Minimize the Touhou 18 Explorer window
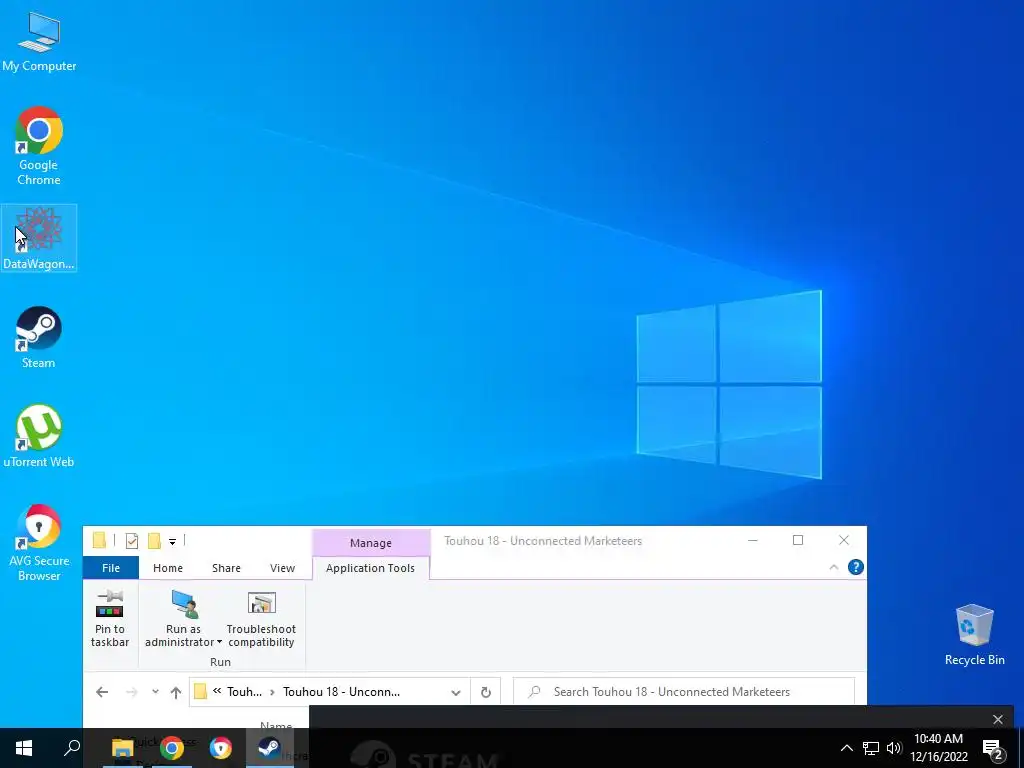This screenshot has height=768, width=1024. point(752,540)
